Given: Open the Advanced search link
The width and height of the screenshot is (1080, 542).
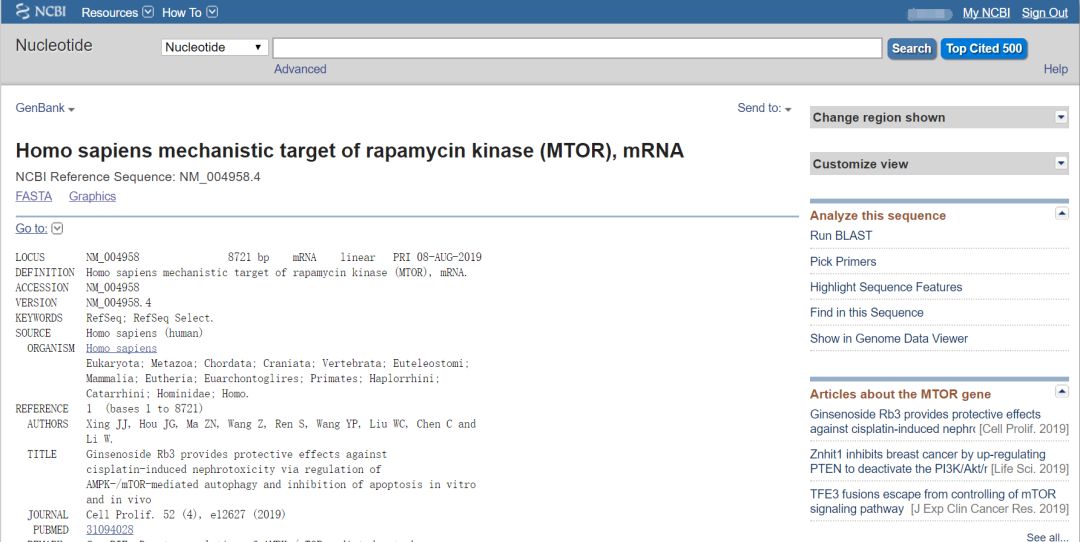Looking at the screenshot, I should click(300, 69).
